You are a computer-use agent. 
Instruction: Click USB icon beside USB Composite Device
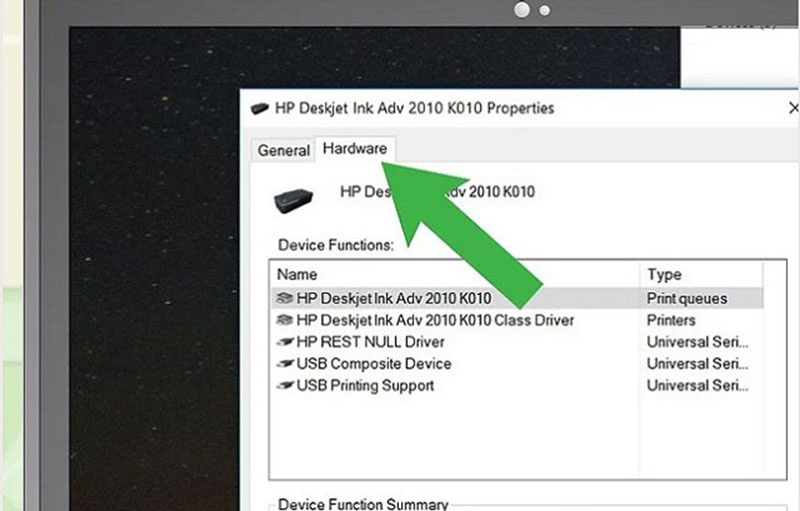point(285,364)
